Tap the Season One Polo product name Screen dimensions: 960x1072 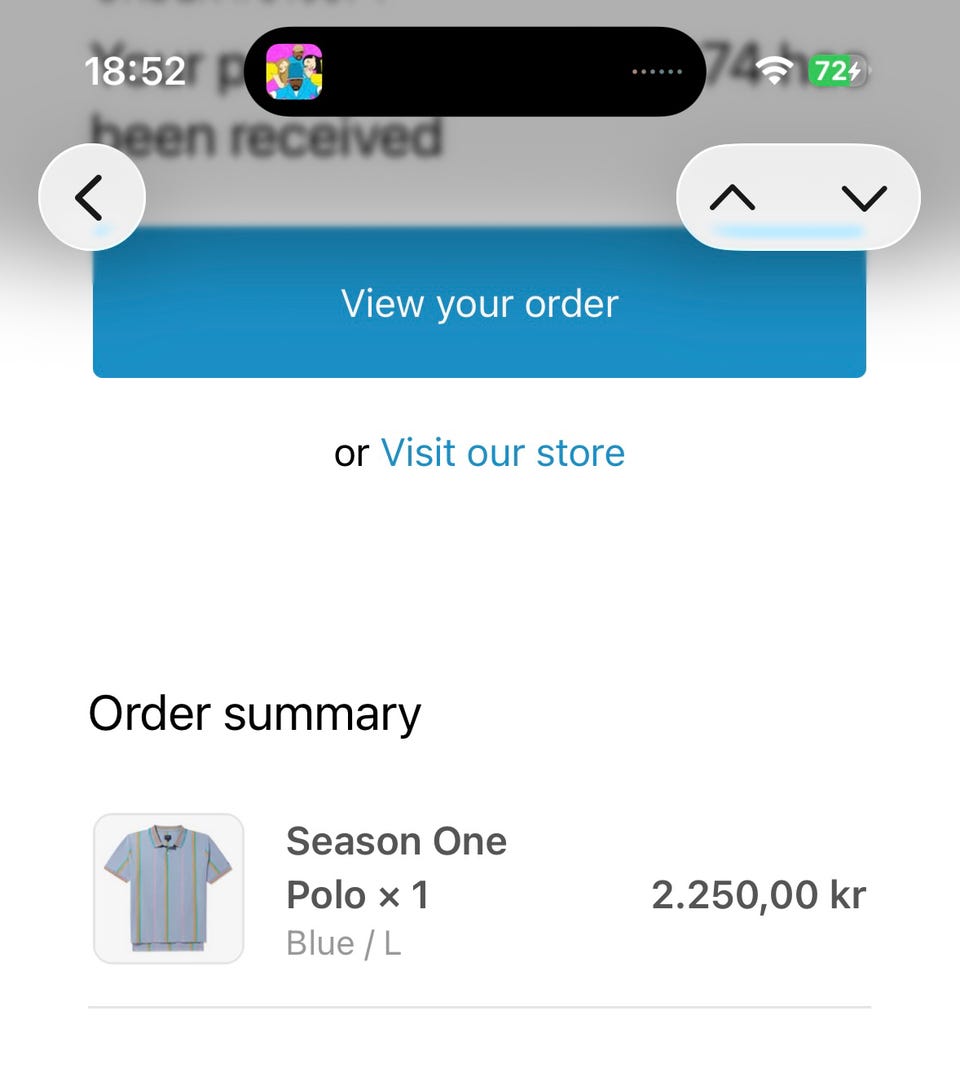tap(397, 868)
